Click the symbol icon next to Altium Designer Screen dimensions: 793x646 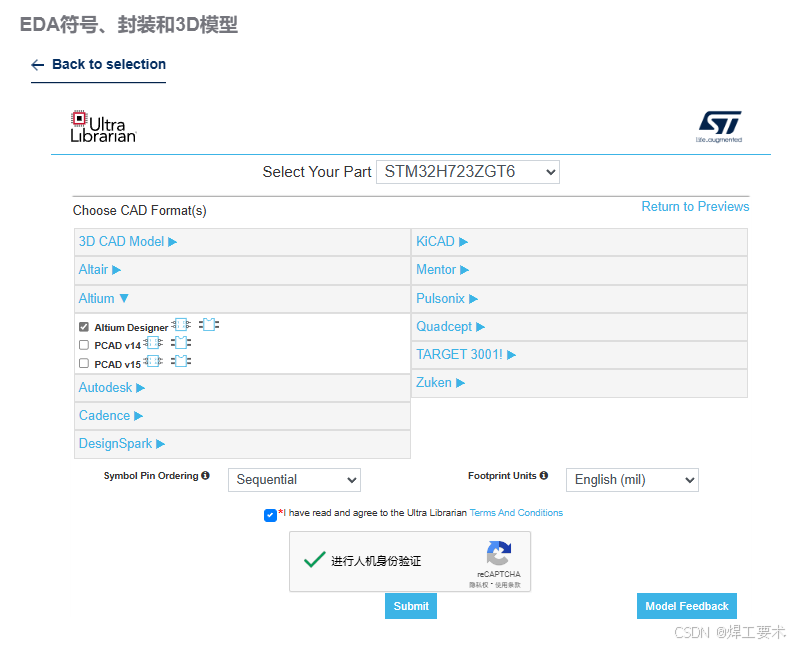(181, 325)
